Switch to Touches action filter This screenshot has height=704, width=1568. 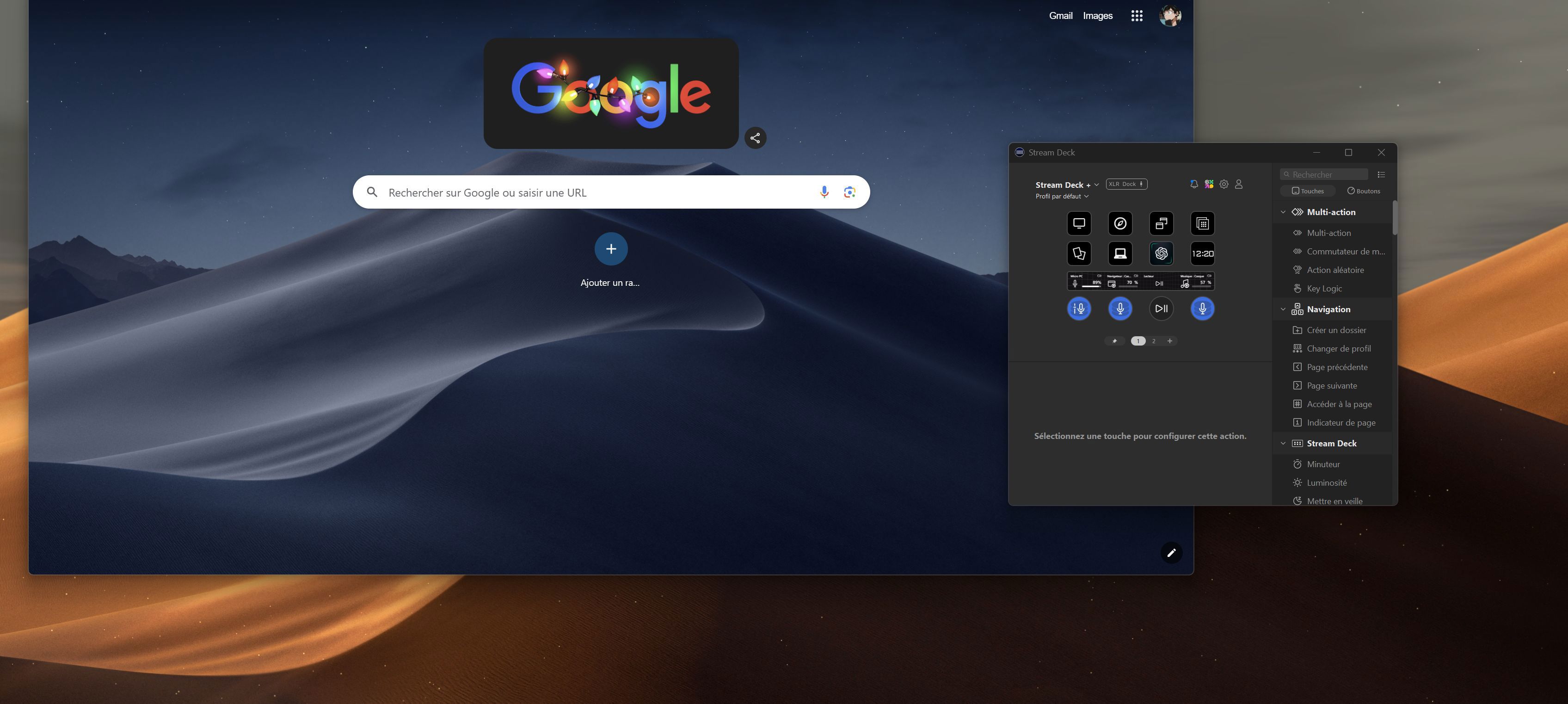click(1308, 191)
